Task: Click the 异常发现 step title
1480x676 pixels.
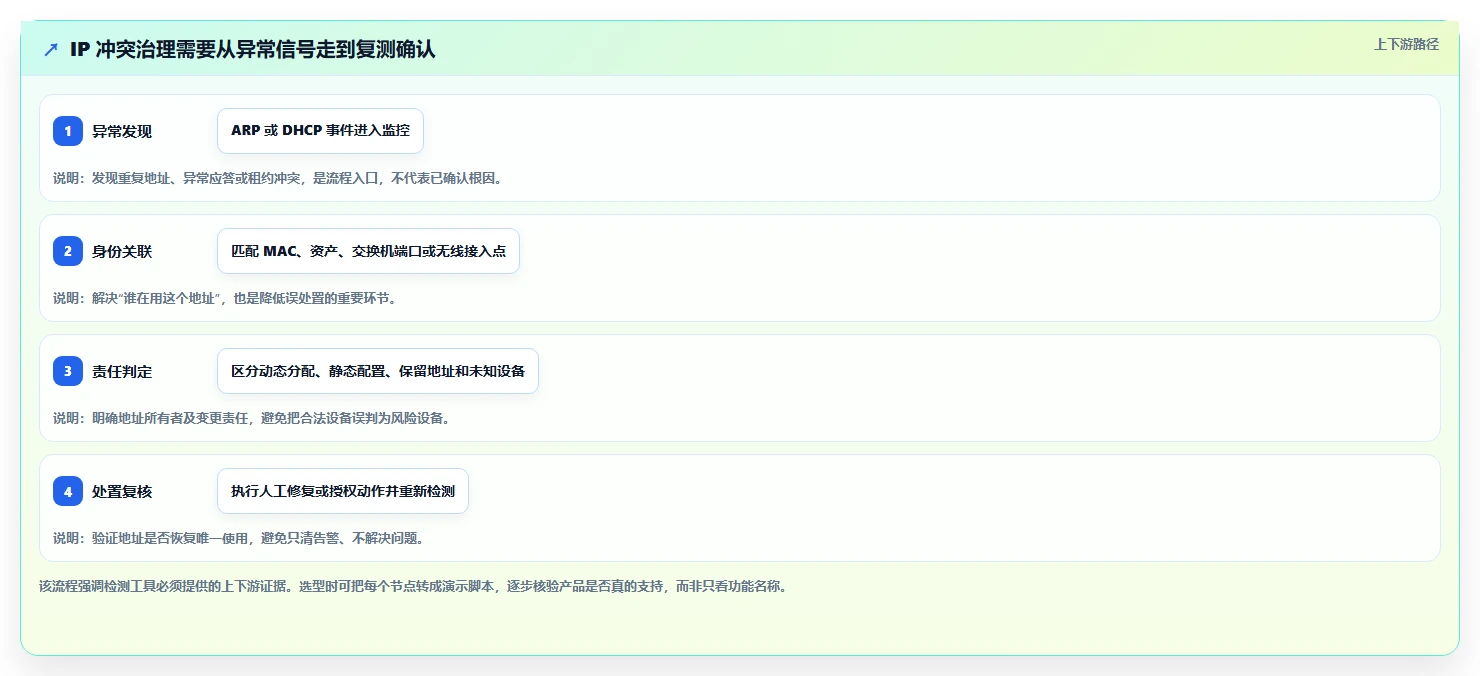Action: point(122,131)
